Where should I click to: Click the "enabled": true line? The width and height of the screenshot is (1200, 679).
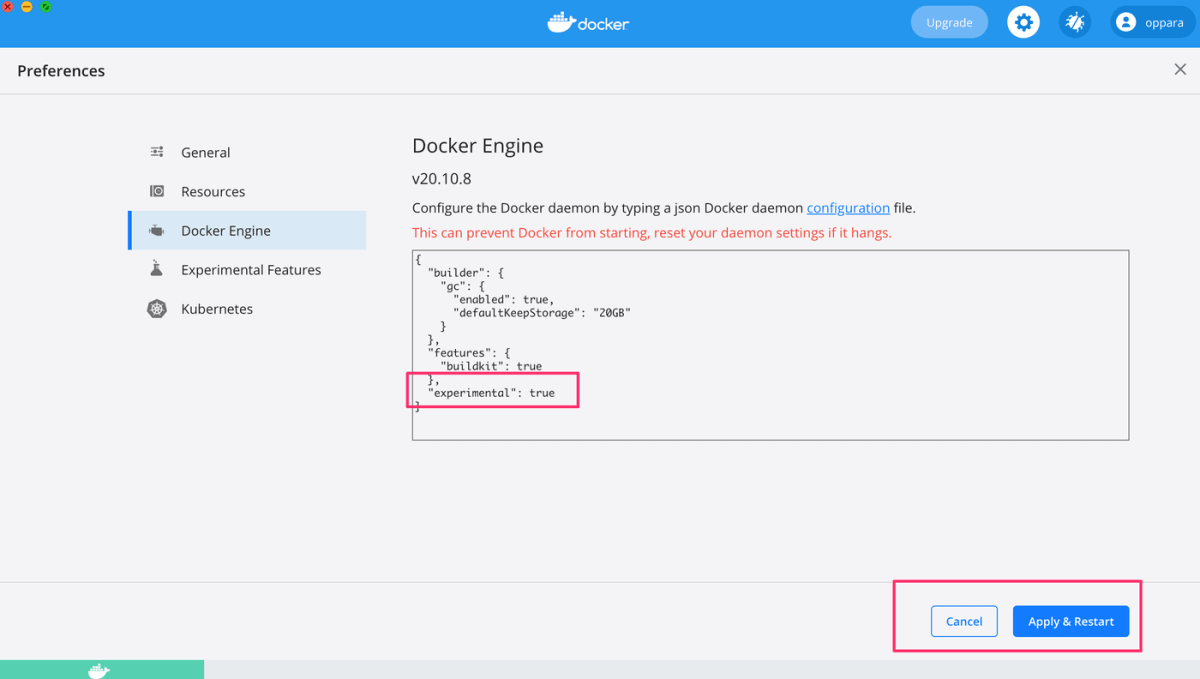503,299
